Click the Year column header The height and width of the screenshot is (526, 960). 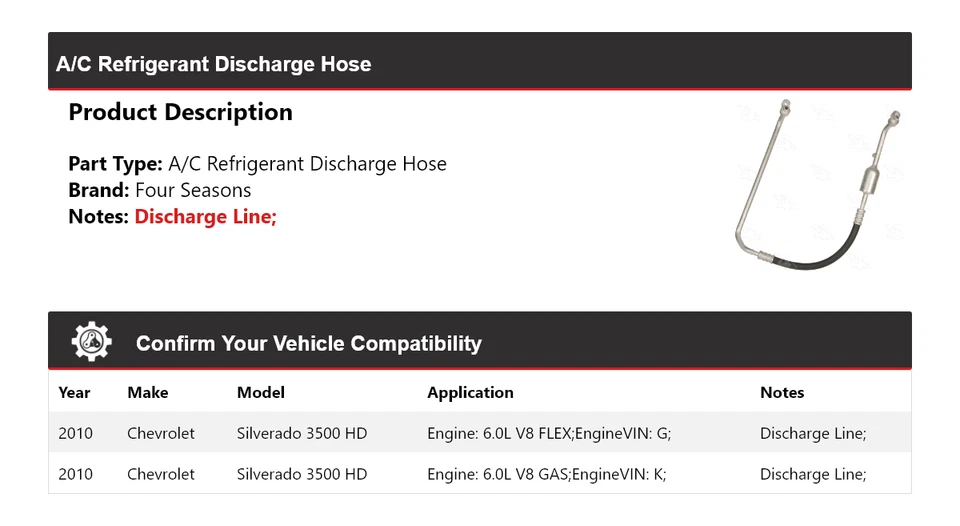click(x=74, y=393)
